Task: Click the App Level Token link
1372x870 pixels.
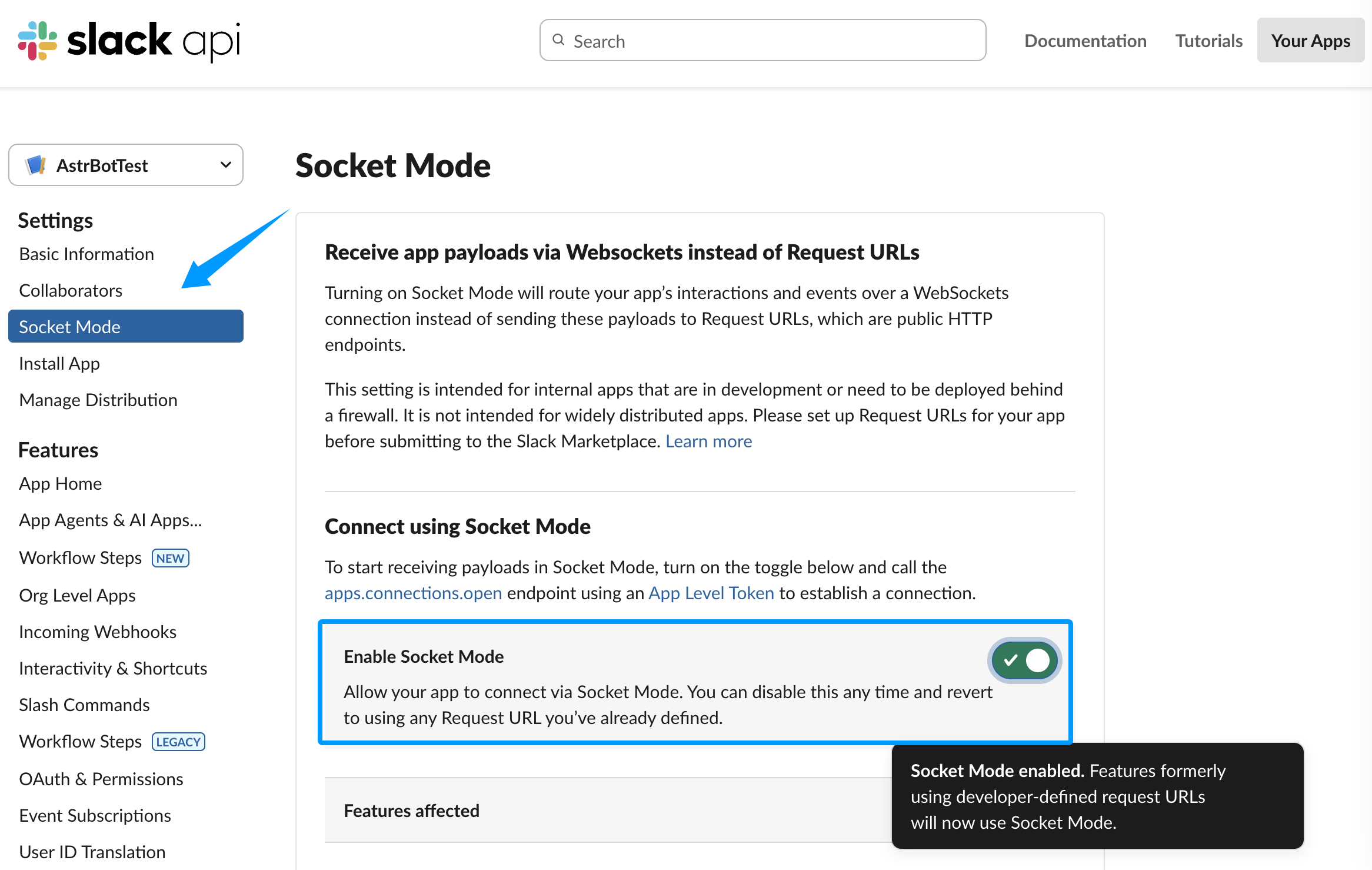Action: [711, 593]
